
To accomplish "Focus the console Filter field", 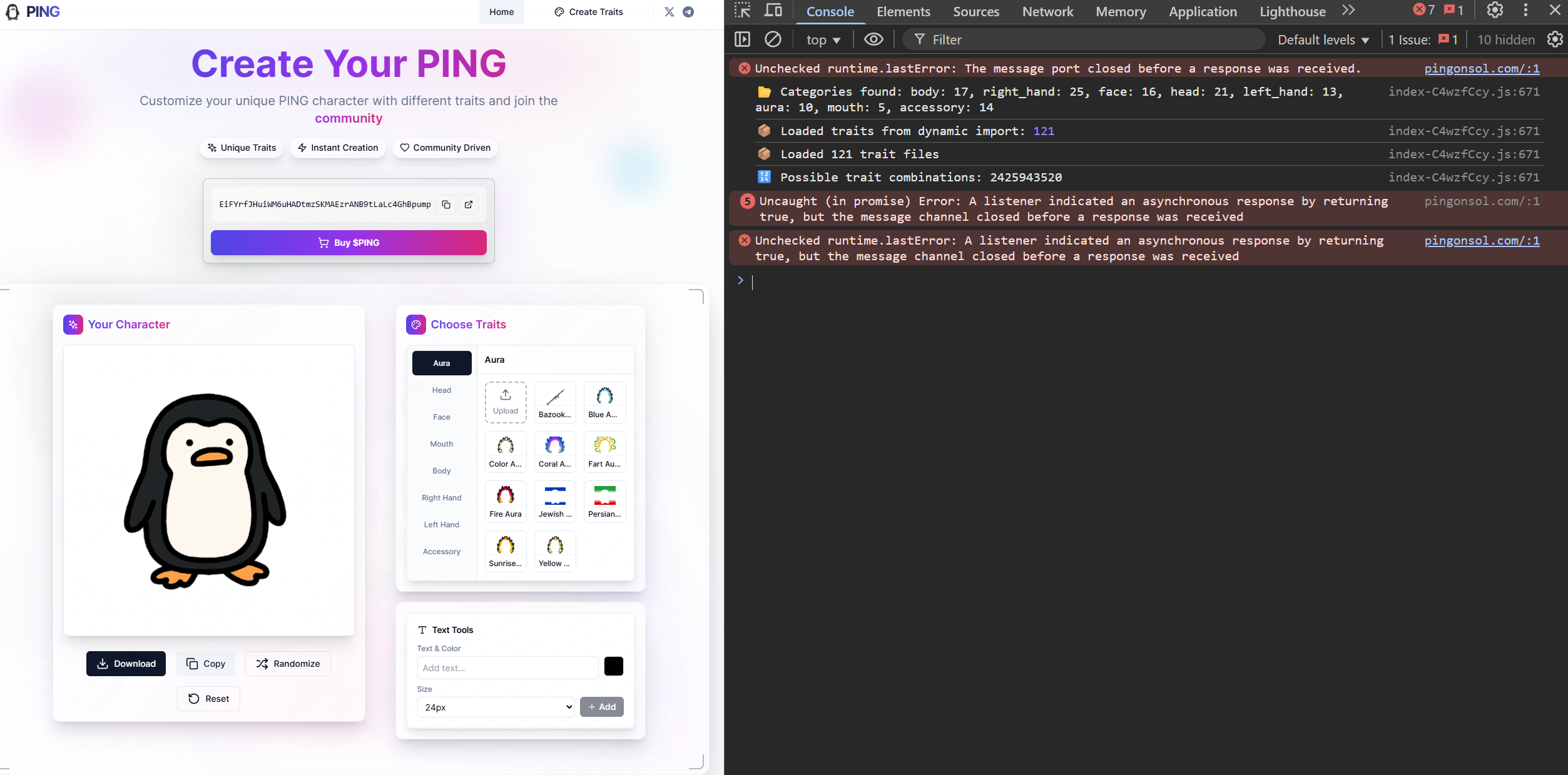I will coord(1084,40).
